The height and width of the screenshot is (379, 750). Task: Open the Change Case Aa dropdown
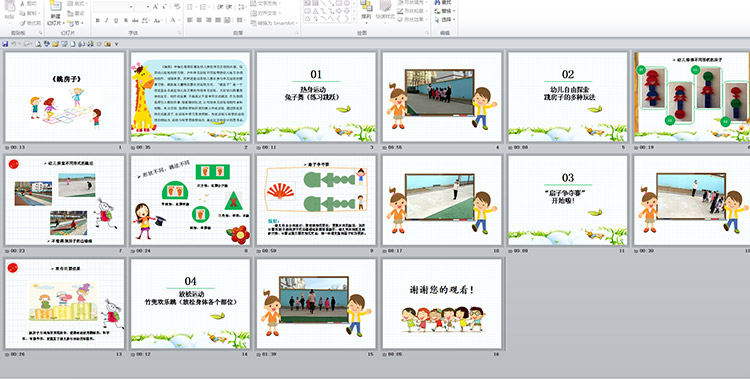[x=157, y=20]
